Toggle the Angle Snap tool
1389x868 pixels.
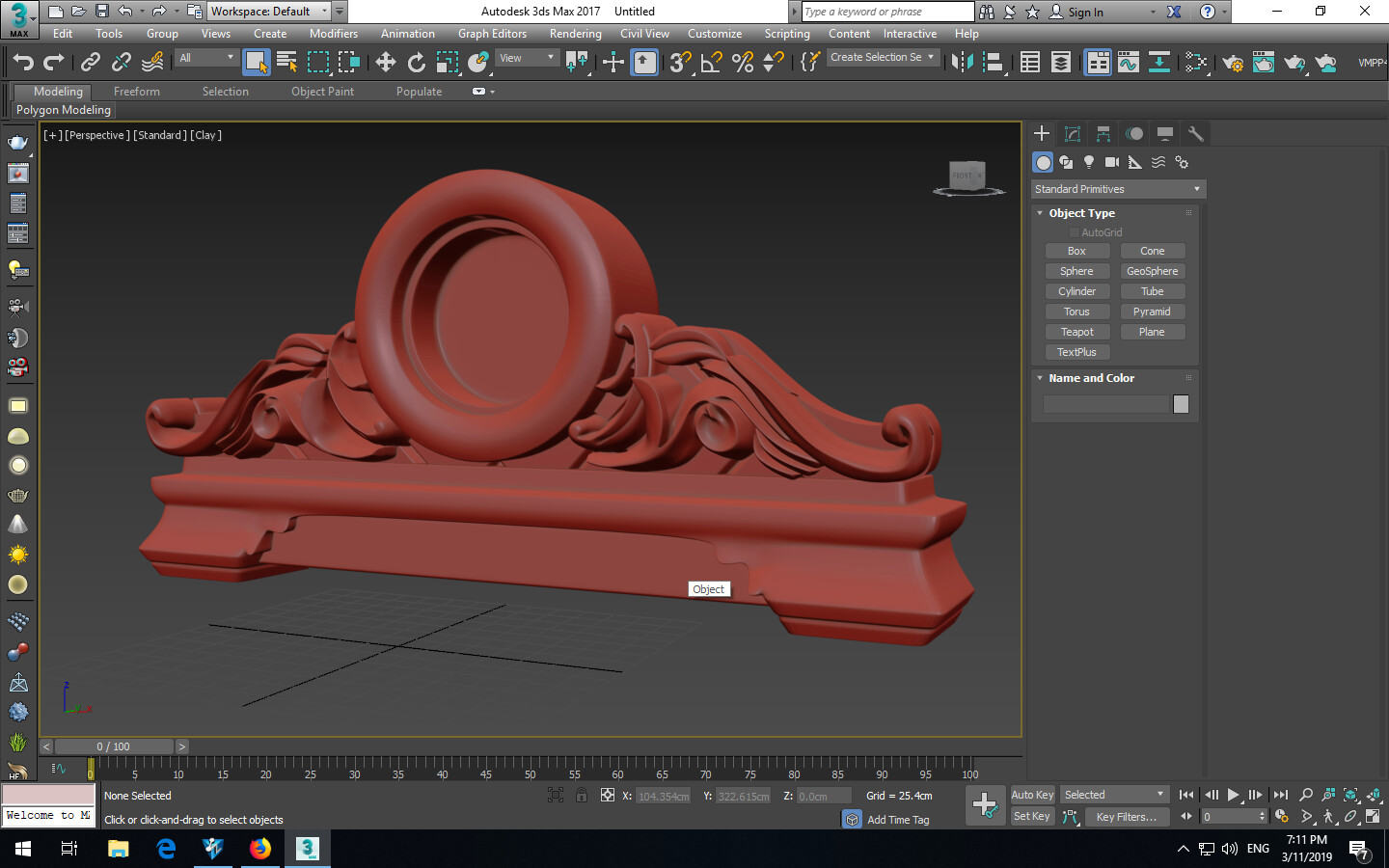(711, 63)
